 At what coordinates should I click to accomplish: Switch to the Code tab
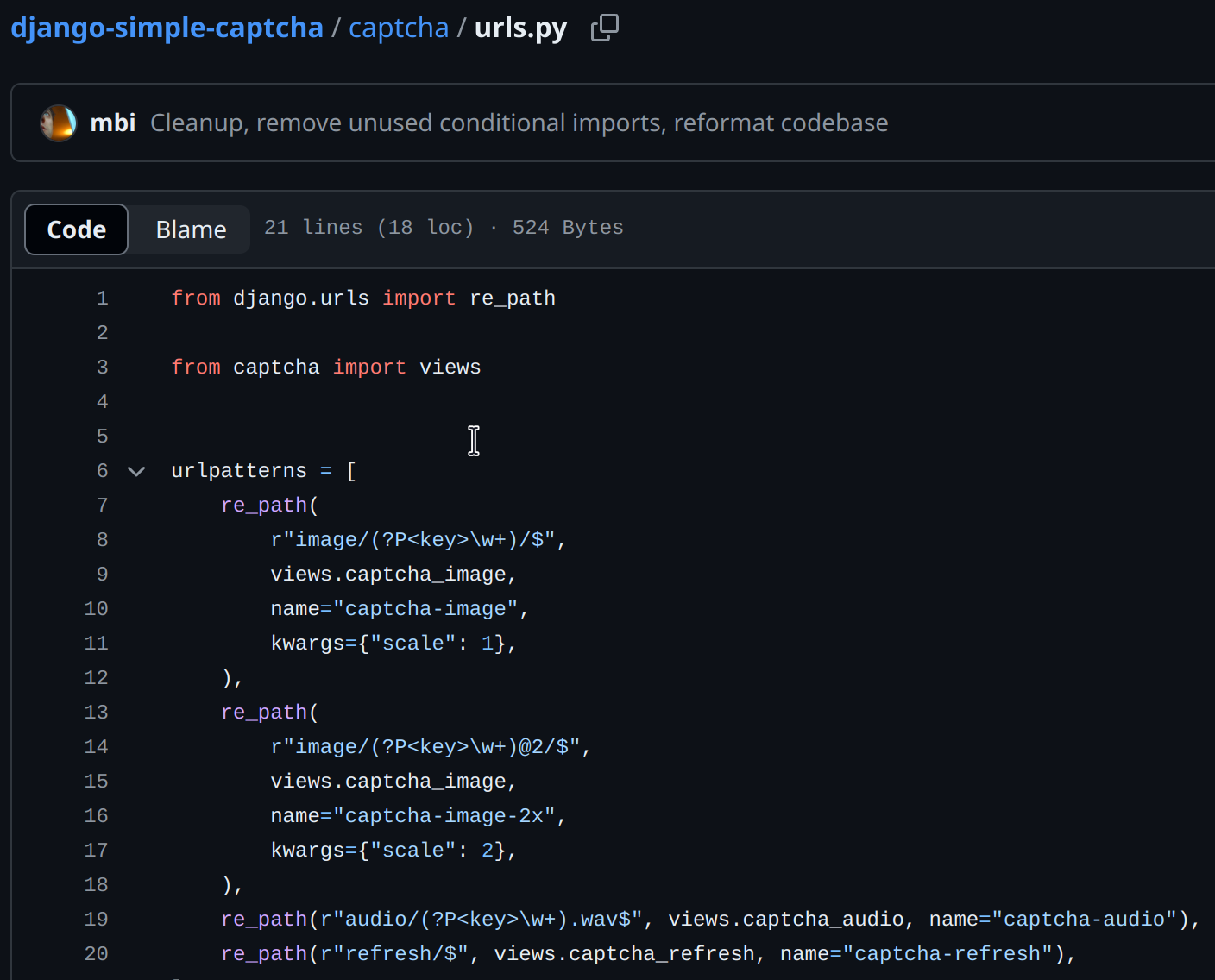coord(76,229)
